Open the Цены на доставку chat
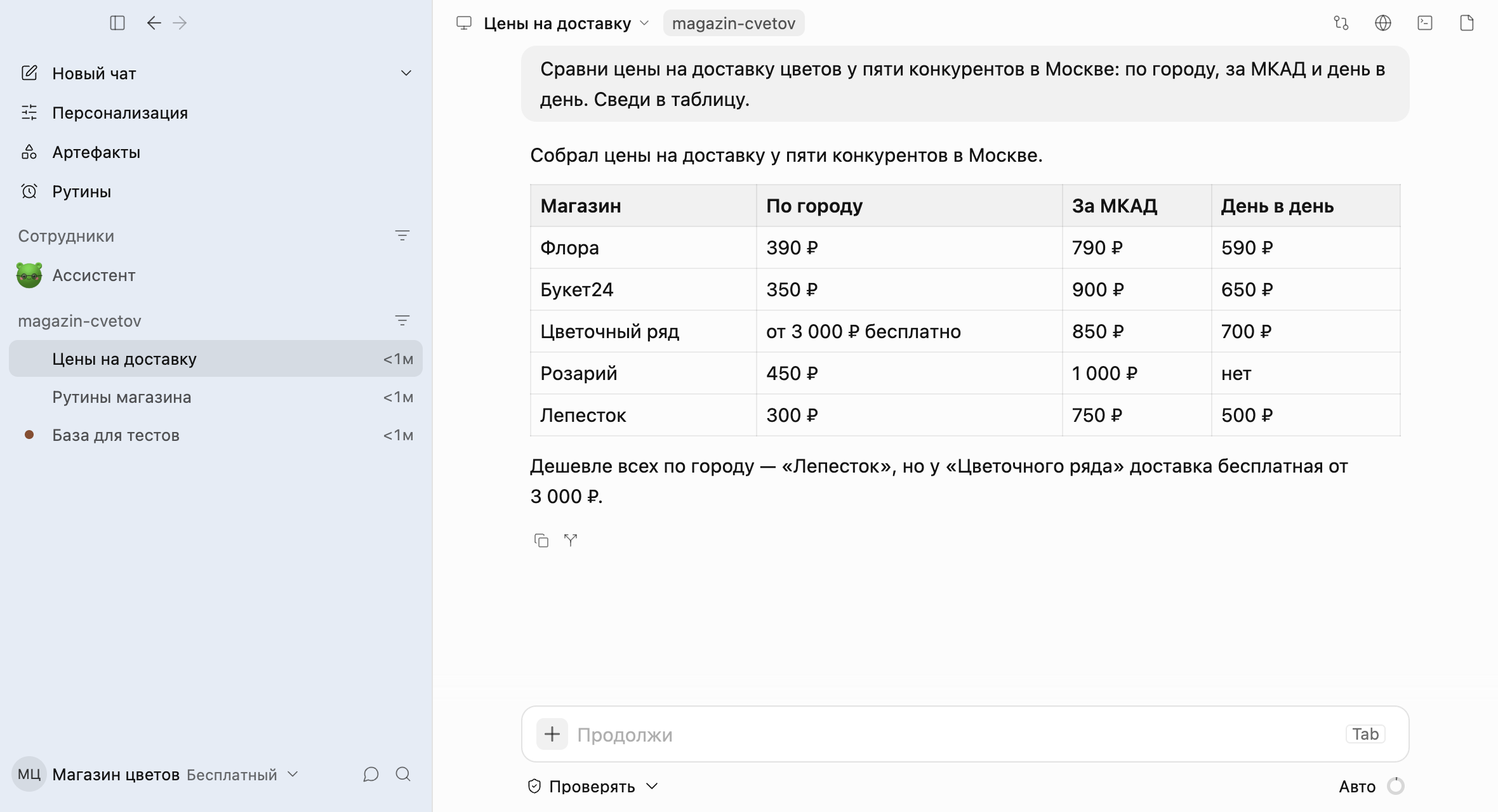The width and height of the screenshot is (1498, 812). [216, 359]
